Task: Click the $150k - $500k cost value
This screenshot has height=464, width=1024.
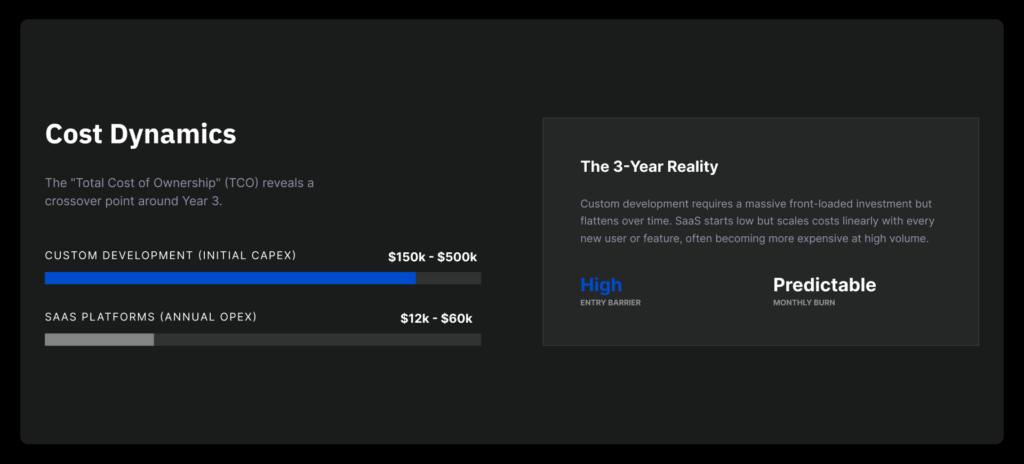Action: coord(432,257)
